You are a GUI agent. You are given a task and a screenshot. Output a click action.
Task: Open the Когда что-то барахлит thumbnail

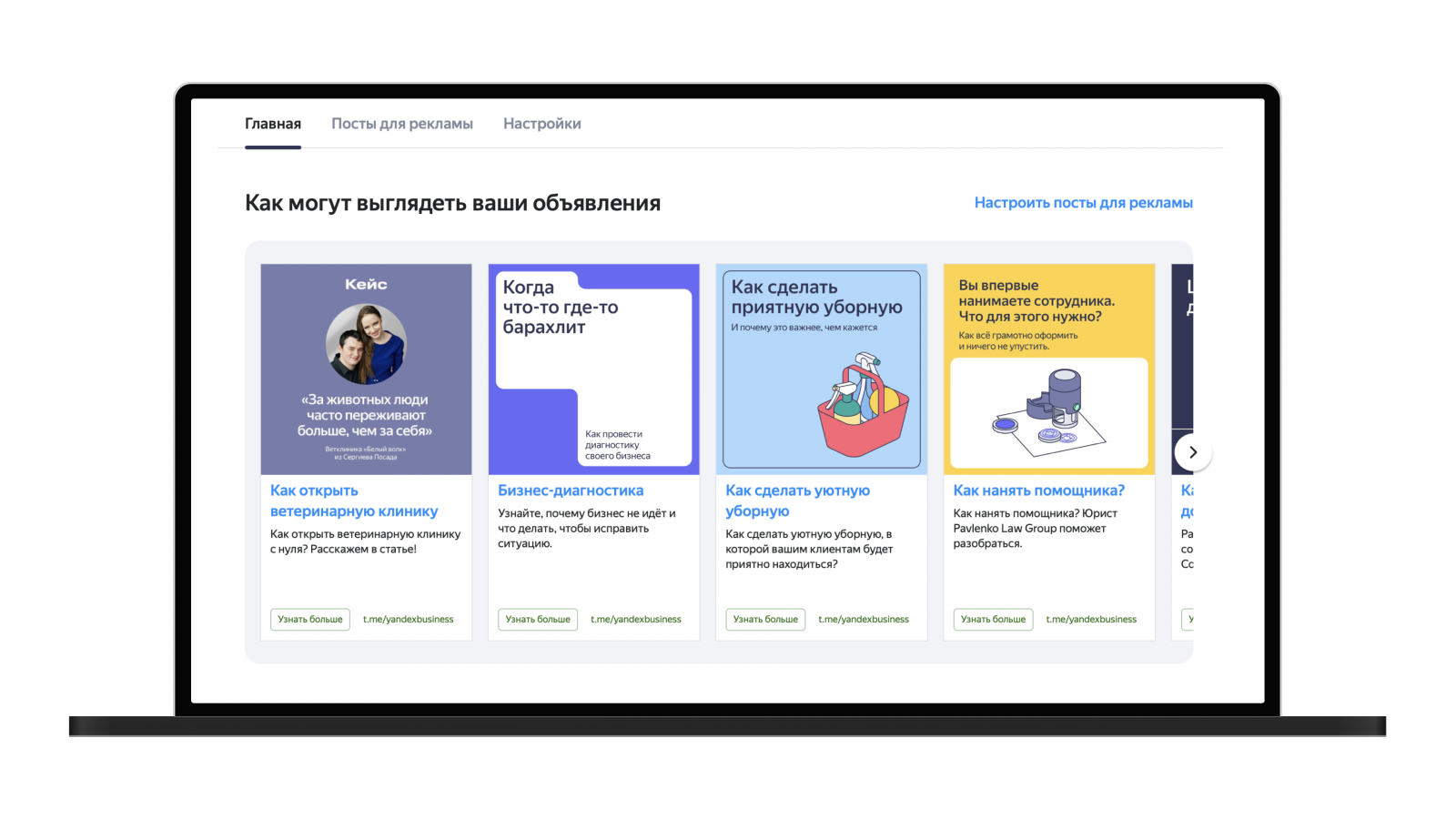[x=594, y=369]
